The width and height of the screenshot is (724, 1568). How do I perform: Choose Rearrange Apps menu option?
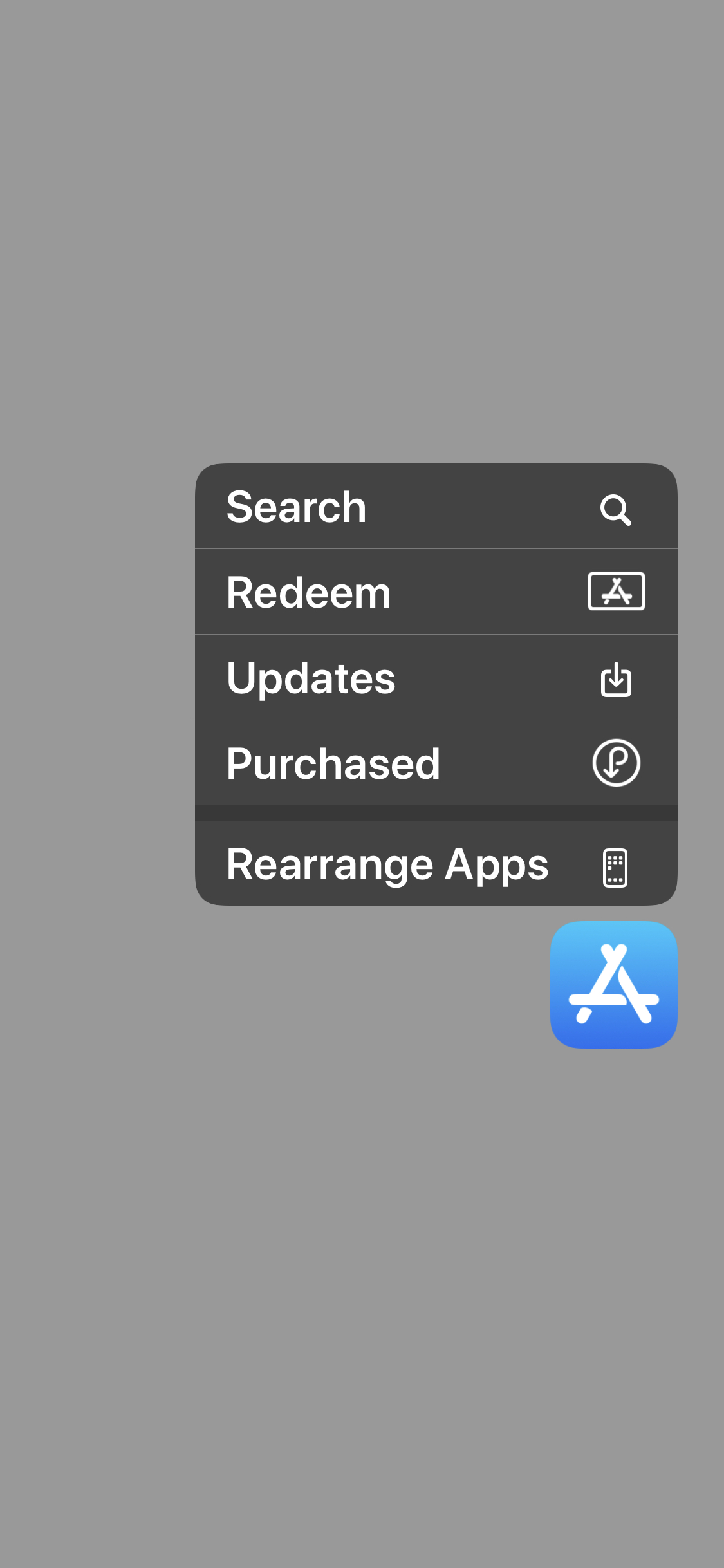[x=436, y=863]
